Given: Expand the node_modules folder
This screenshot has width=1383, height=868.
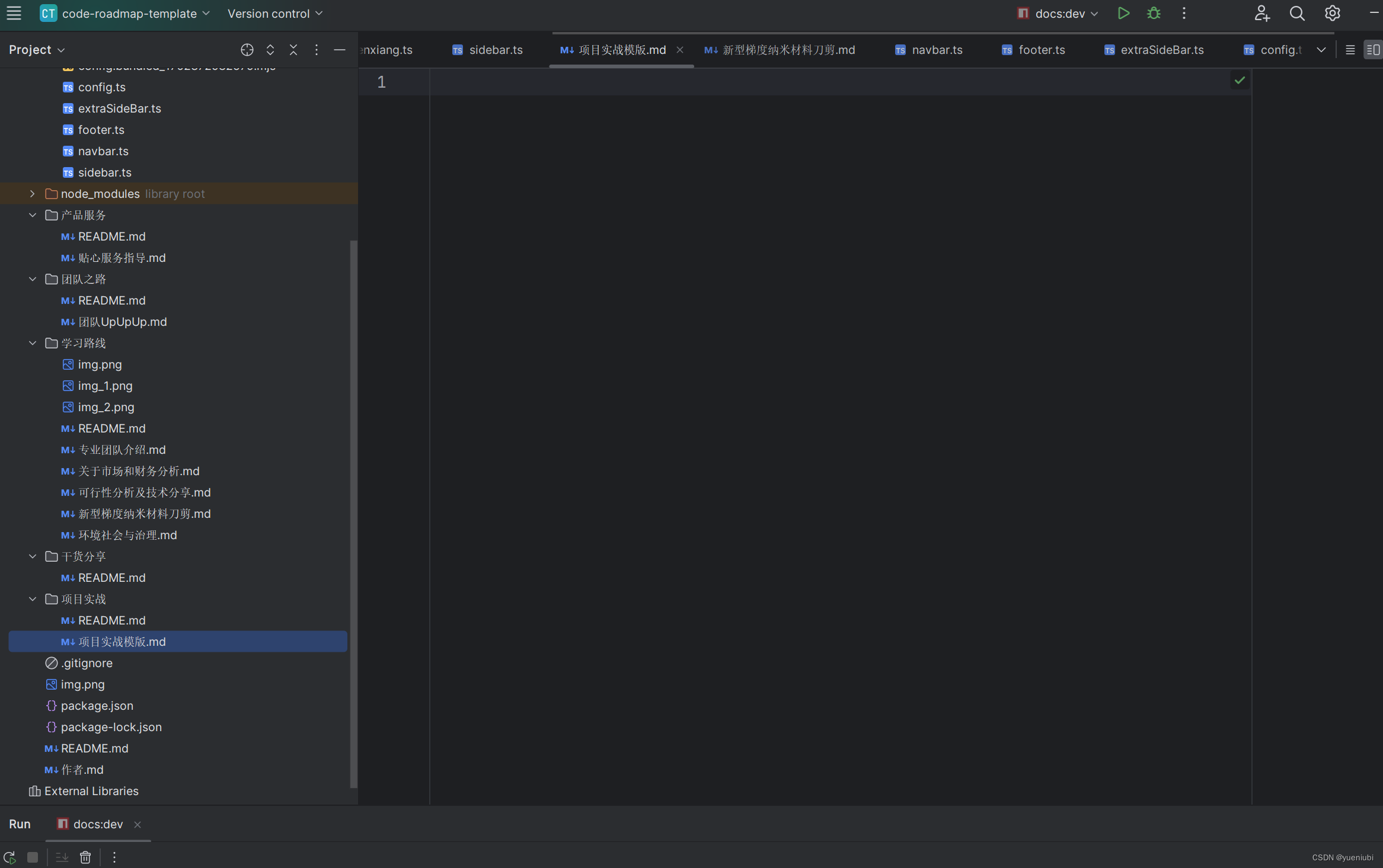Looking at the screenshot, I should tap(33, 194).
